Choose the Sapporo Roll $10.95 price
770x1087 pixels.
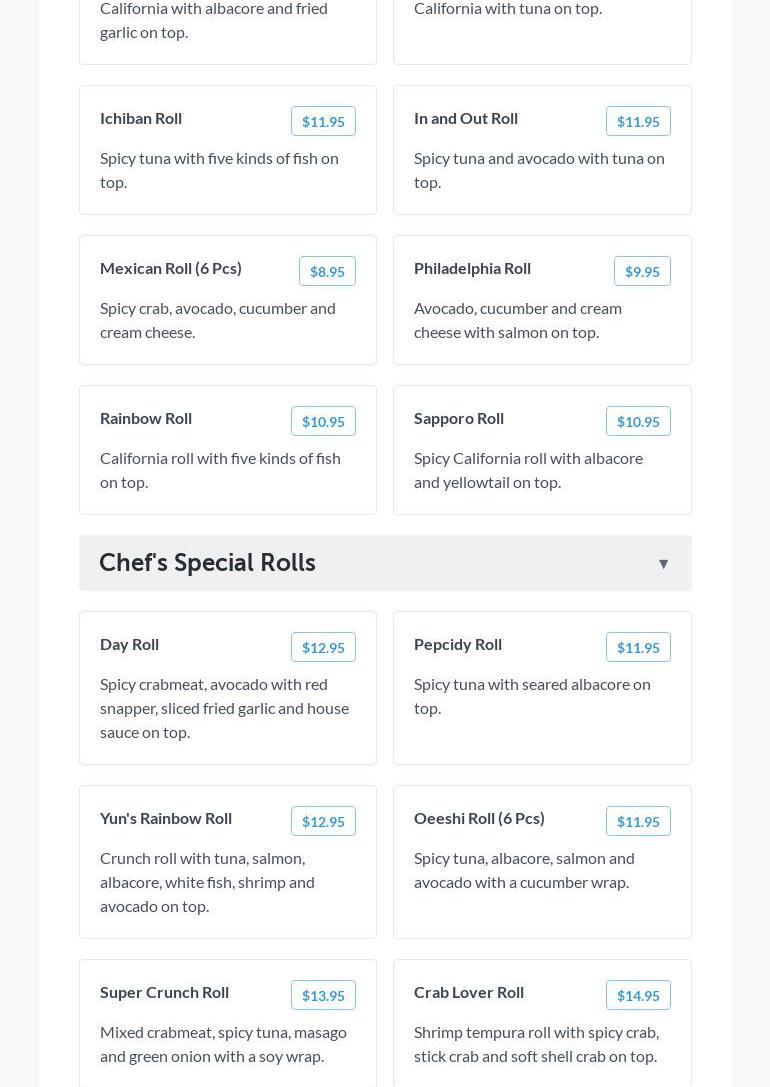tap(638, 421)
